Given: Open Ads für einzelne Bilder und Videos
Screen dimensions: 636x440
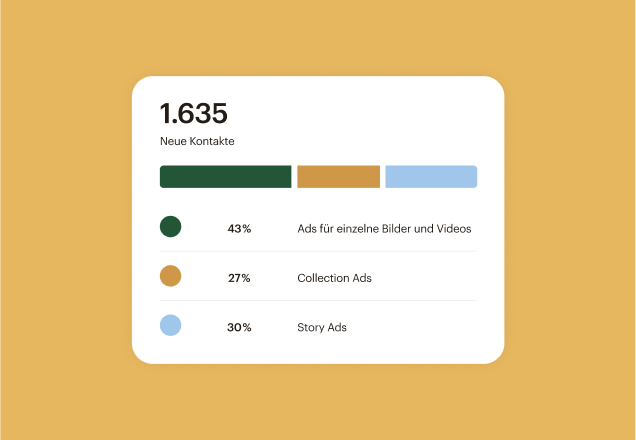Looking at the screenshot, I should tap(384, 229).
